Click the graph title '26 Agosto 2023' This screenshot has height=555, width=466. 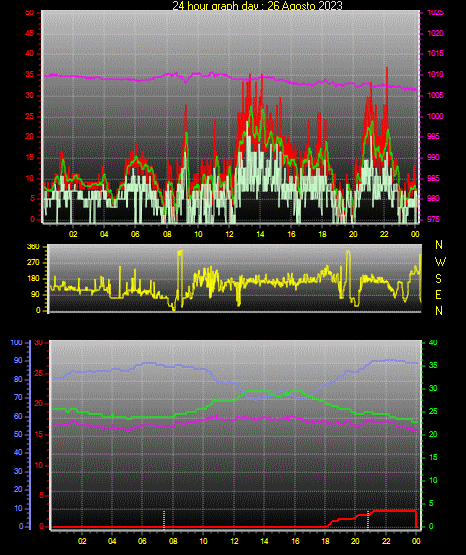tap(305, 6)
